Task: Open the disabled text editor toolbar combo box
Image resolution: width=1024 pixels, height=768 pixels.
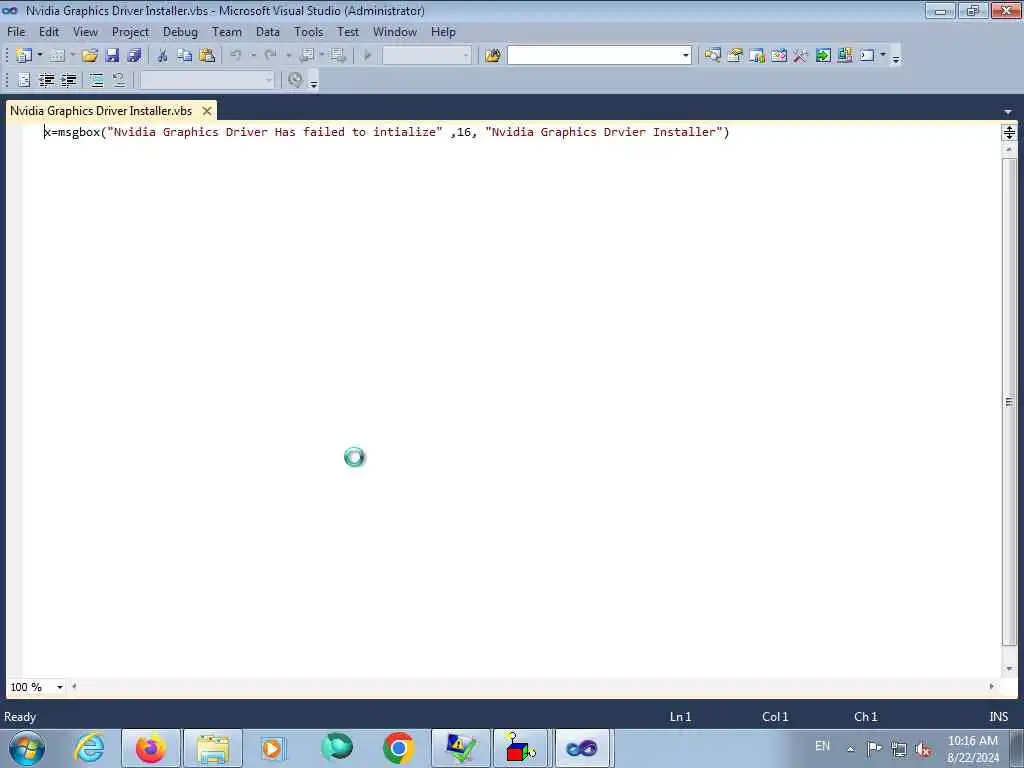Action: (207, 80)
